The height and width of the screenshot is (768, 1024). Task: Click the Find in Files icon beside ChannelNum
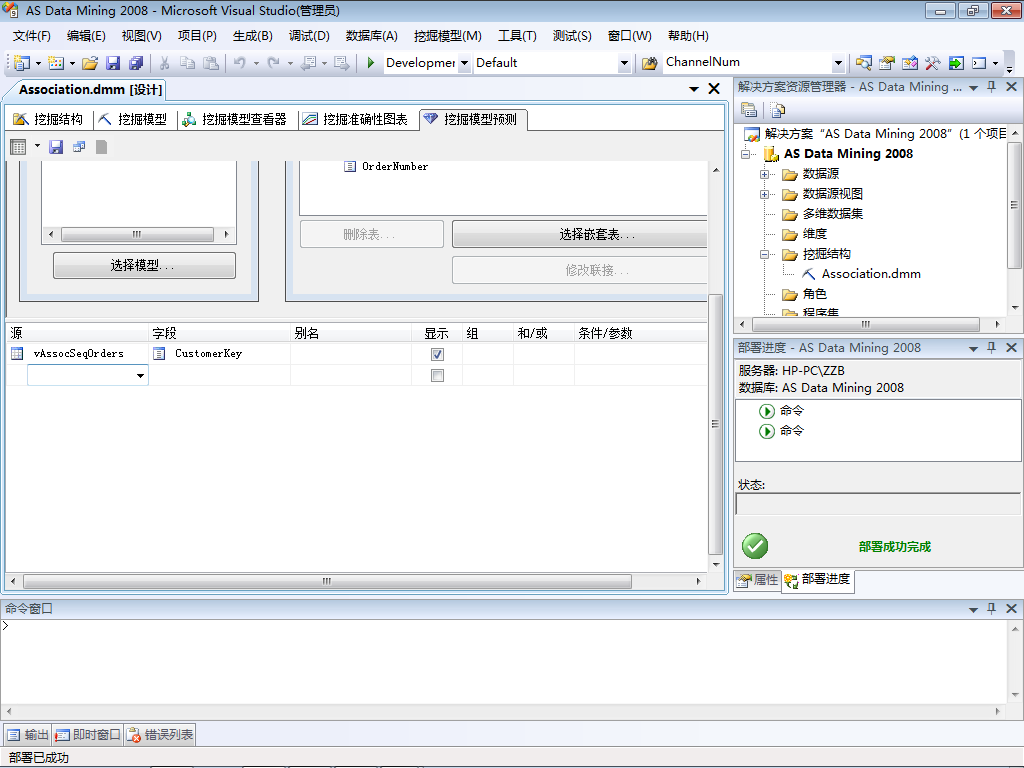click(649, 63)
